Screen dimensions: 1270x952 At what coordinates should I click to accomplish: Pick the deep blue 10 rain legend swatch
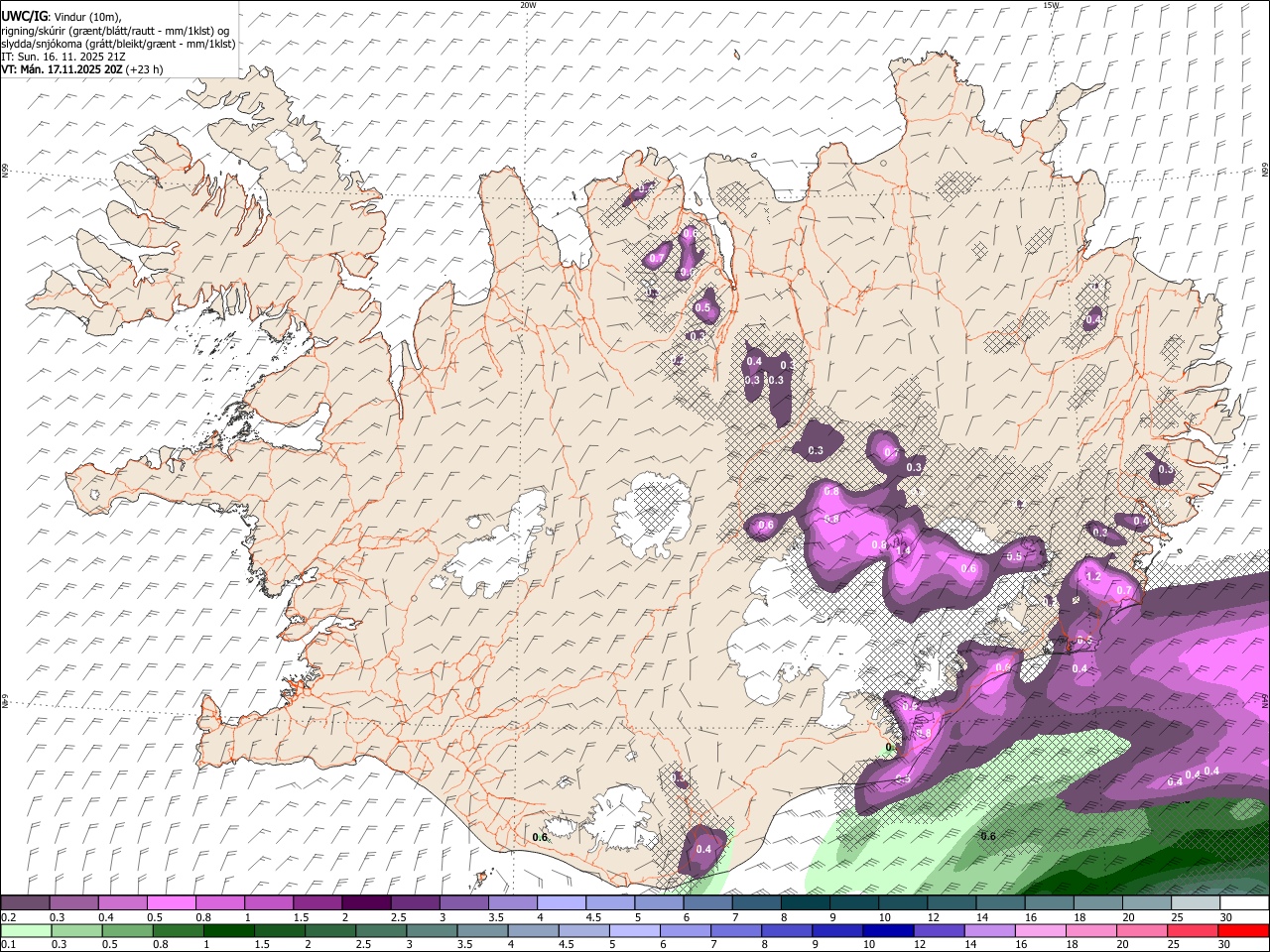coord(888,930)
